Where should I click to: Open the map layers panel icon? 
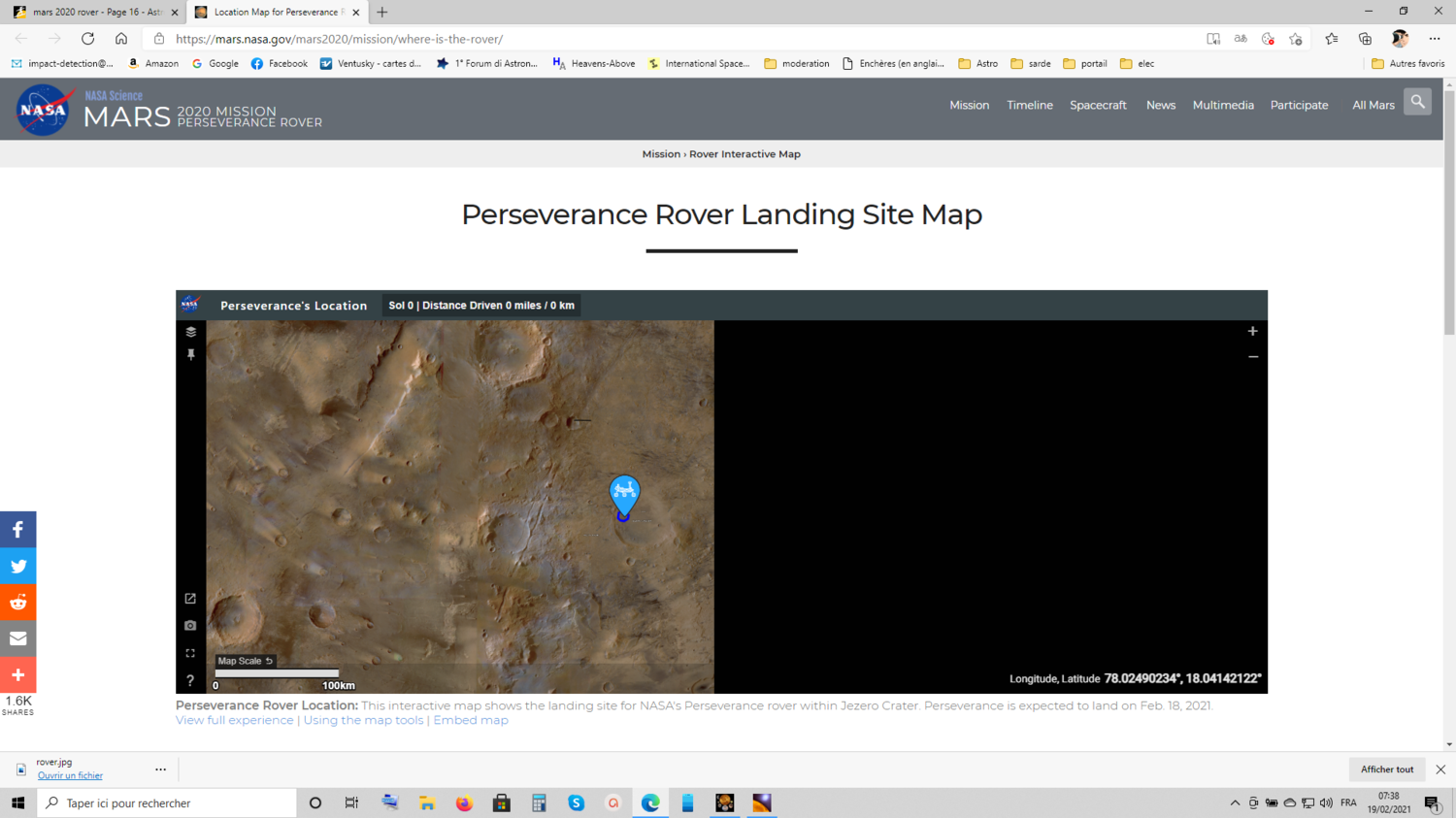pyautogui.click(x=190, y=332)
